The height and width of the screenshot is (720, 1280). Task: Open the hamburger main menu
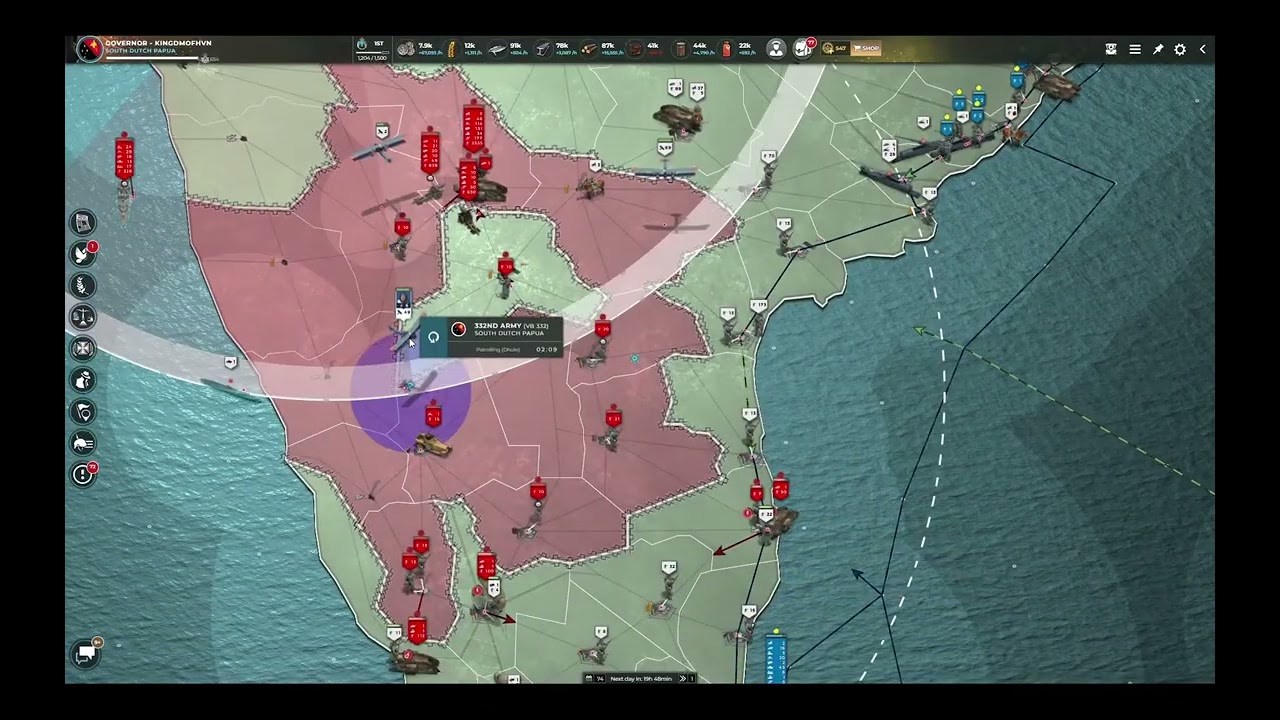[1135, 49]
